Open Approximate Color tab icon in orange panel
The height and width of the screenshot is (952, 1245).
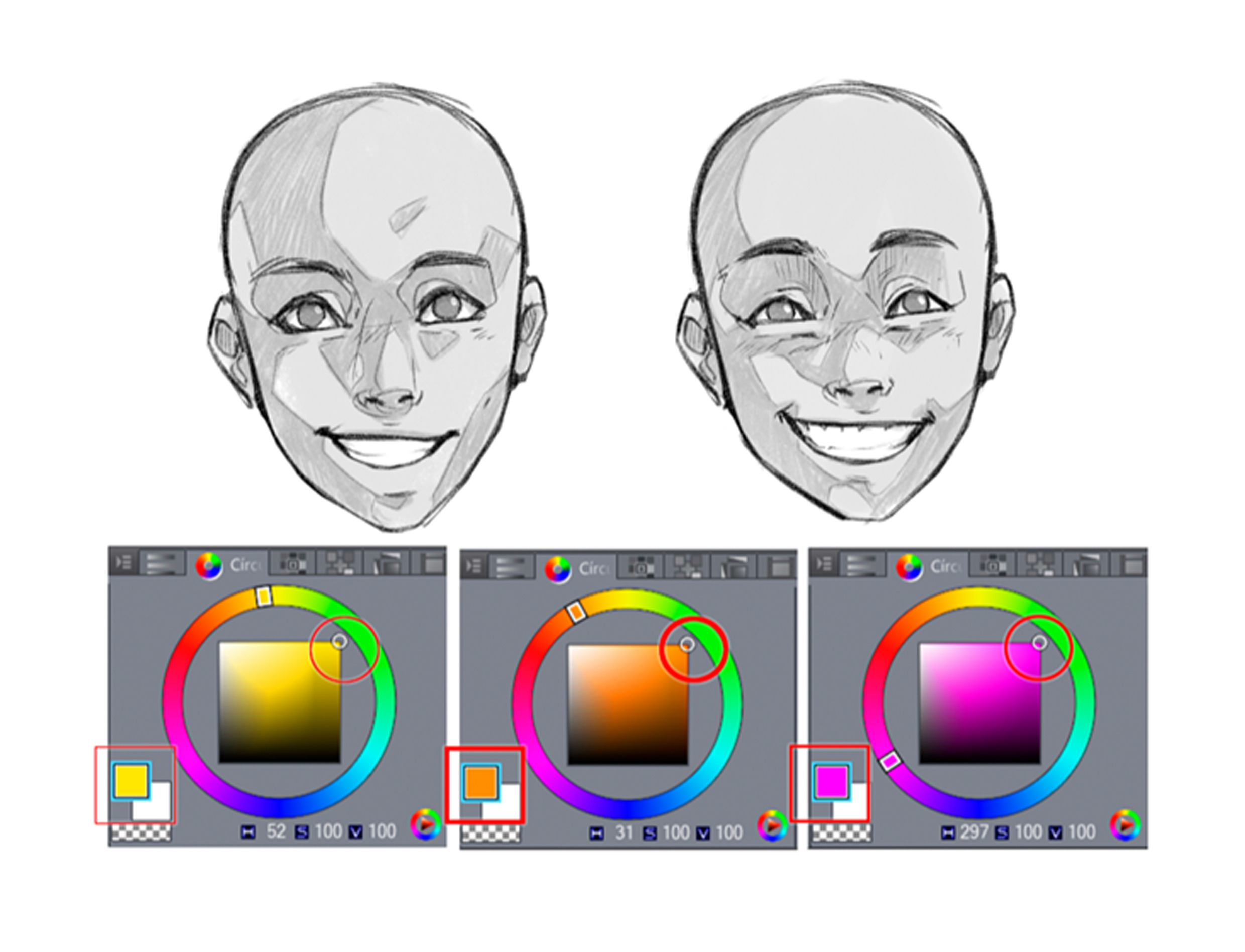[733, 567]
